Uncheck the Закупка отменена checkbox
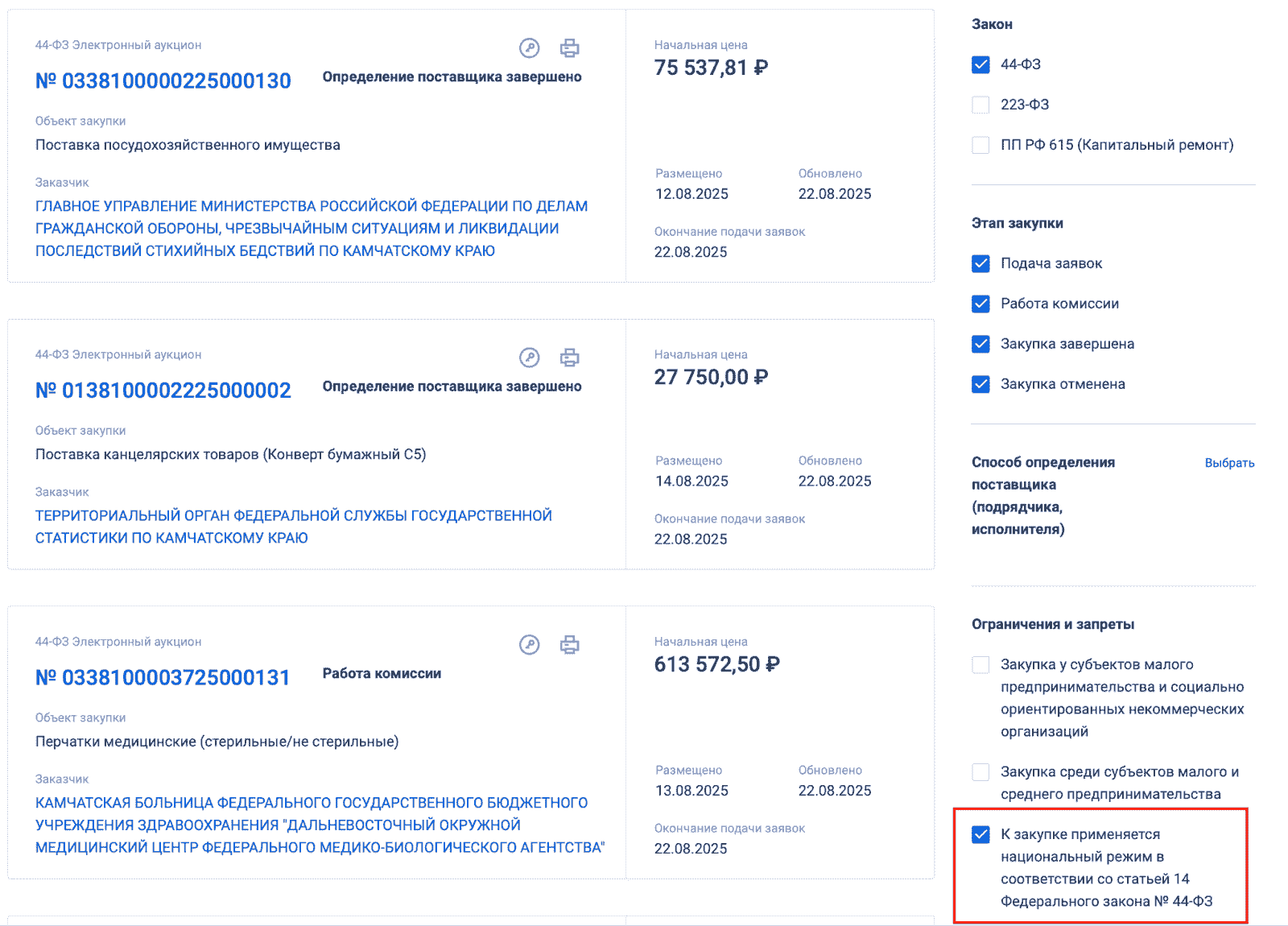The width and height of the screenshot is (1288, 926). point(980,384)
